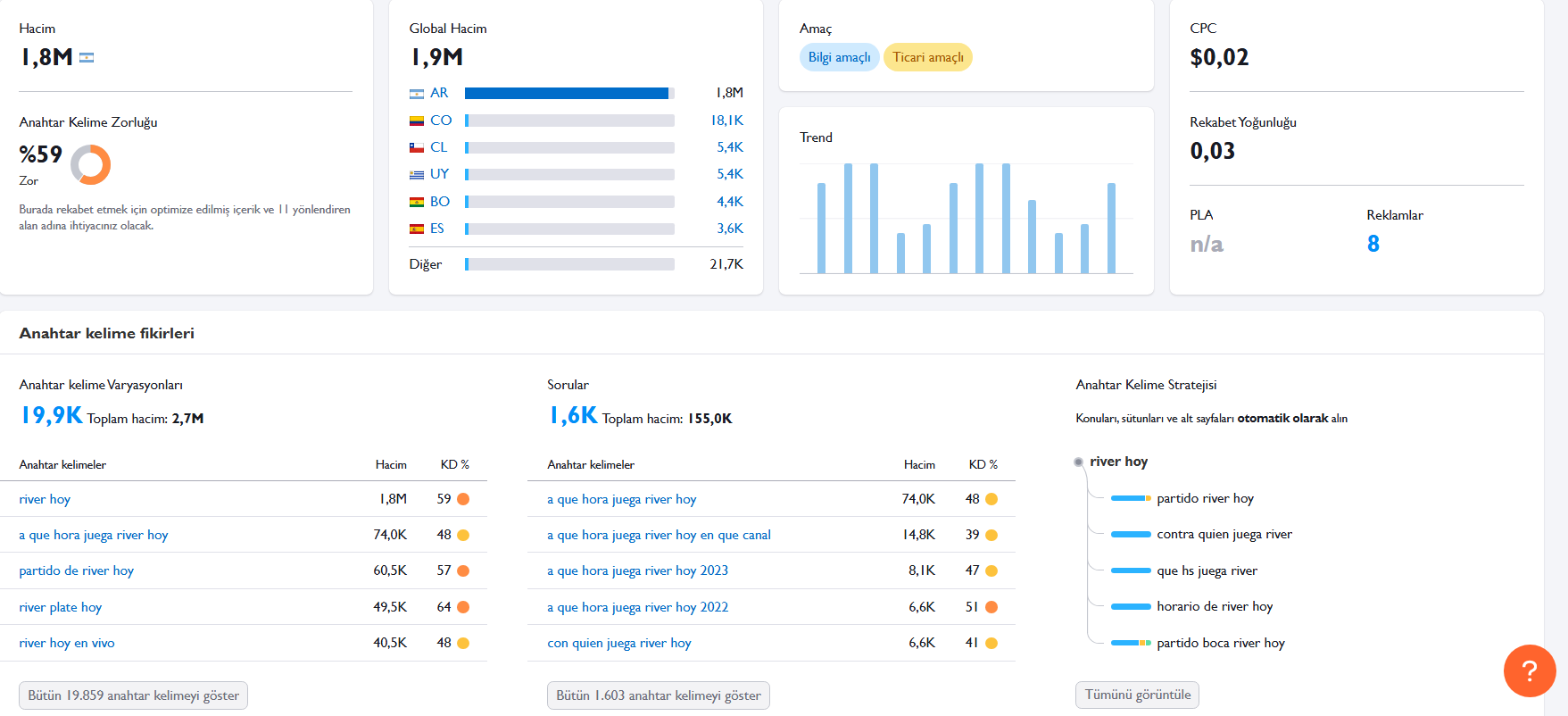Click the Argentina flag next to Hacim

click(x=87, y=58)
